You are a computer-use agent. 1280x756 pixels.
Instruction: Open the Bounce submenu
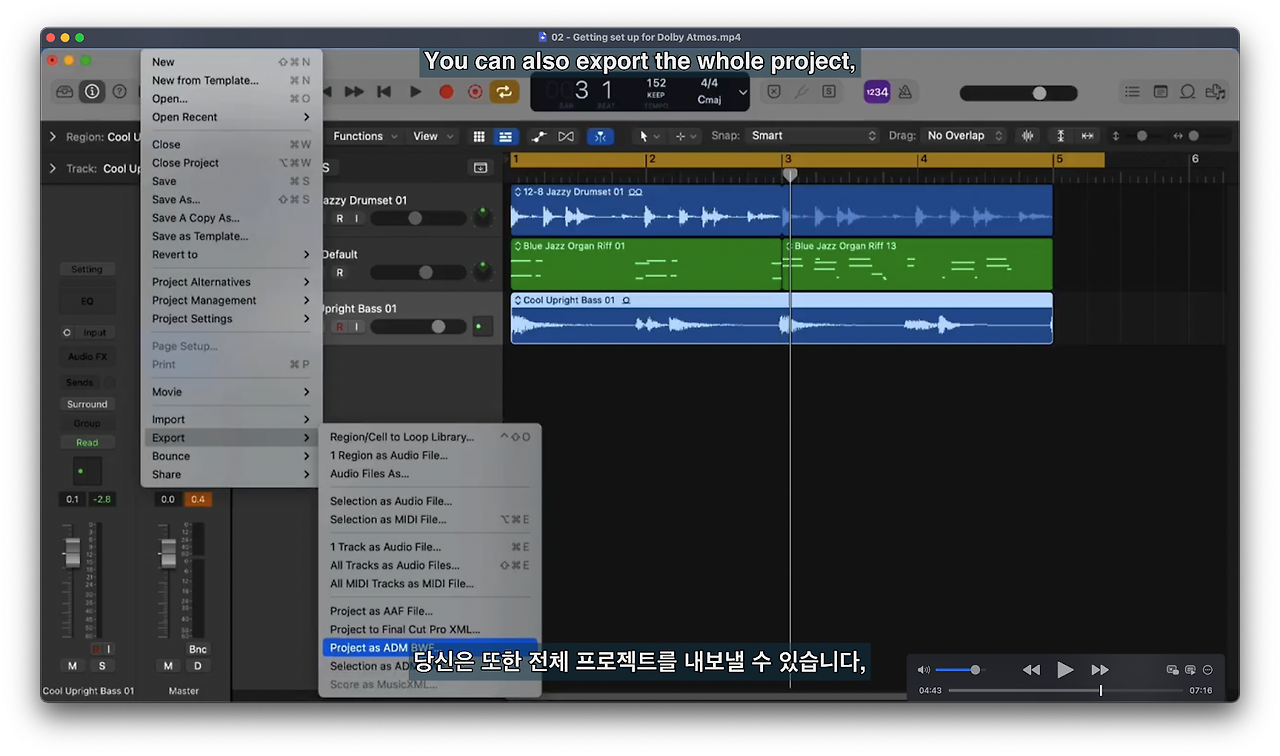[231, 456]
